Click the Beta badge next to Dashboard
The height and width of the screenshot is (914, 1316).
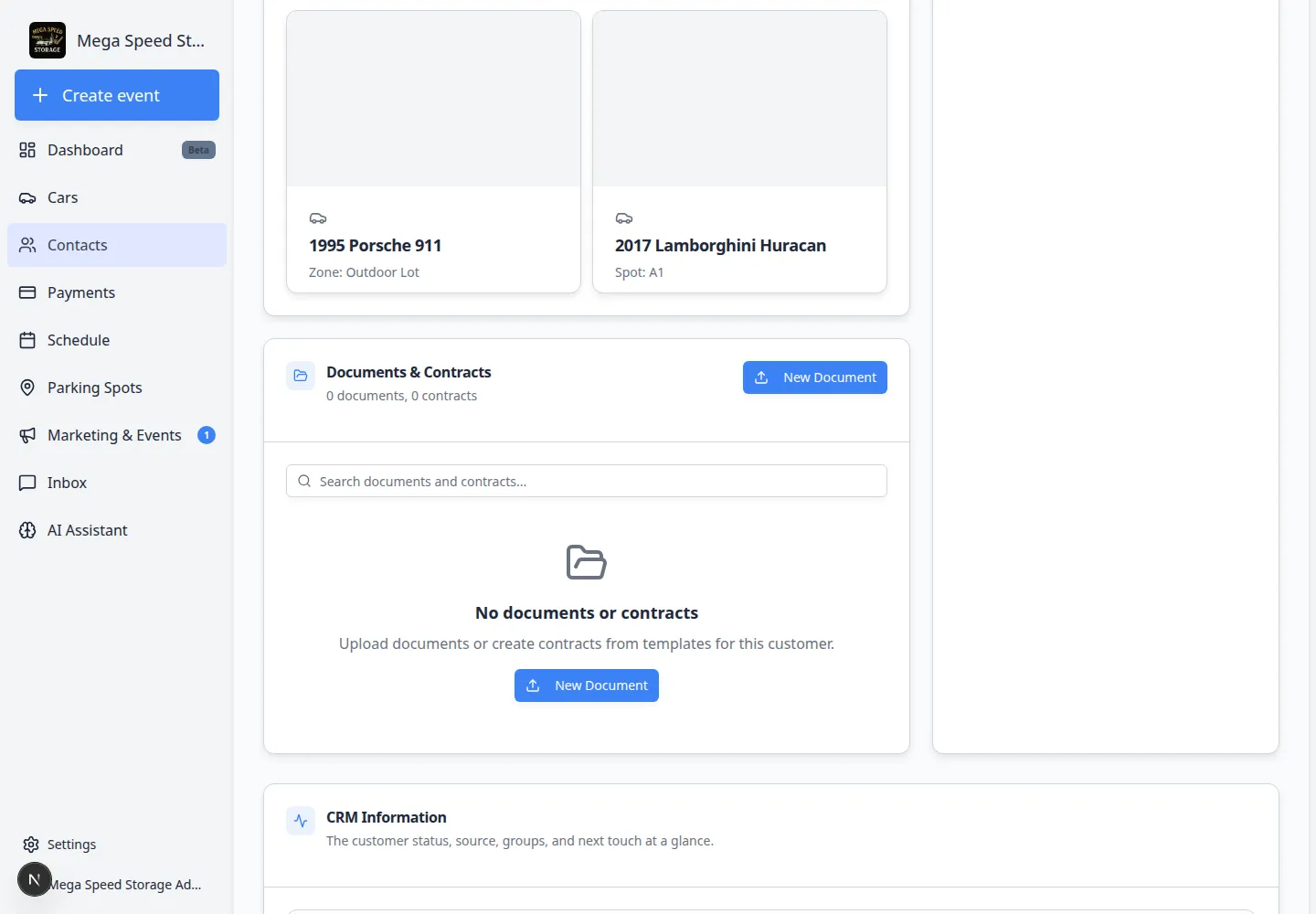click(x=198, y=150)
